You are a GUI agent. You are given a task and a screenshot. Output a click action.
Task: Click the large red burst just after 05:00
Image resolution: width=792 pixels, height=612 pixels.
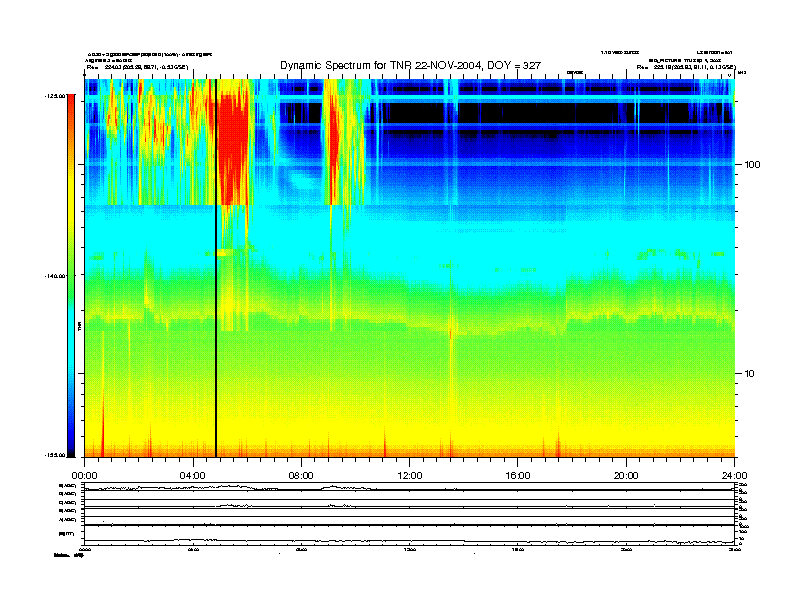pyautogui.click(x=232, y=151)
